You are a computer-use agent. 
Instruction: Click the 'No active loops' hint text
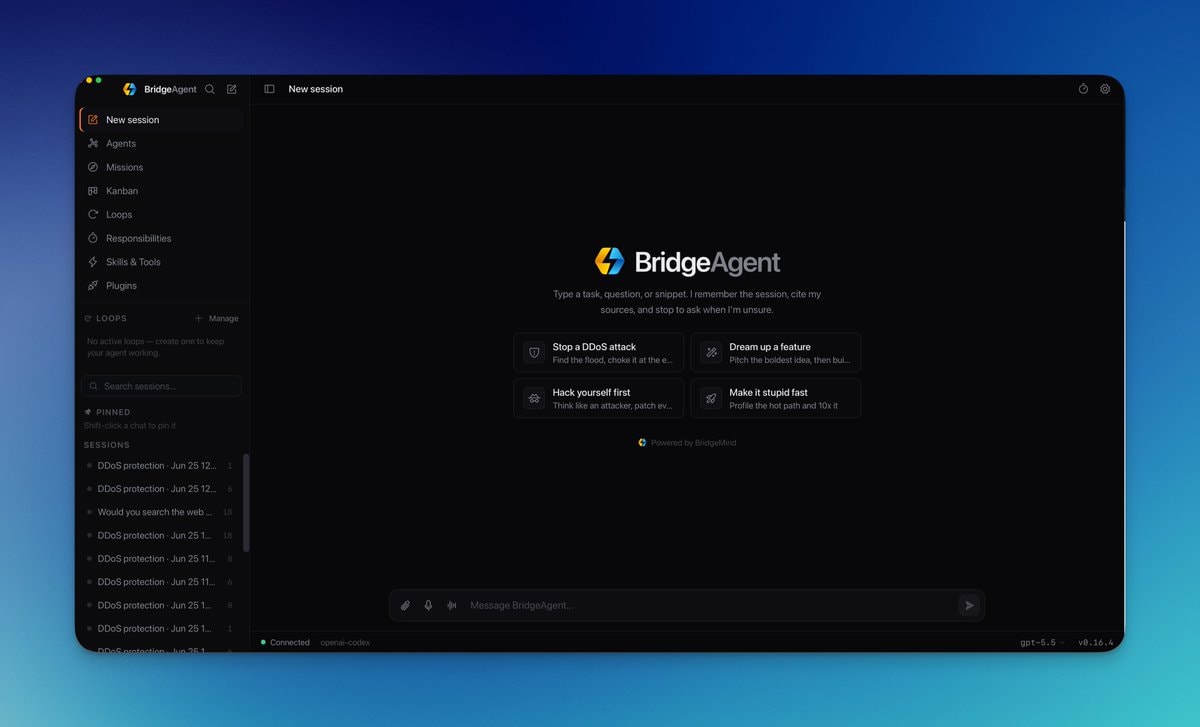click(155, 347)
